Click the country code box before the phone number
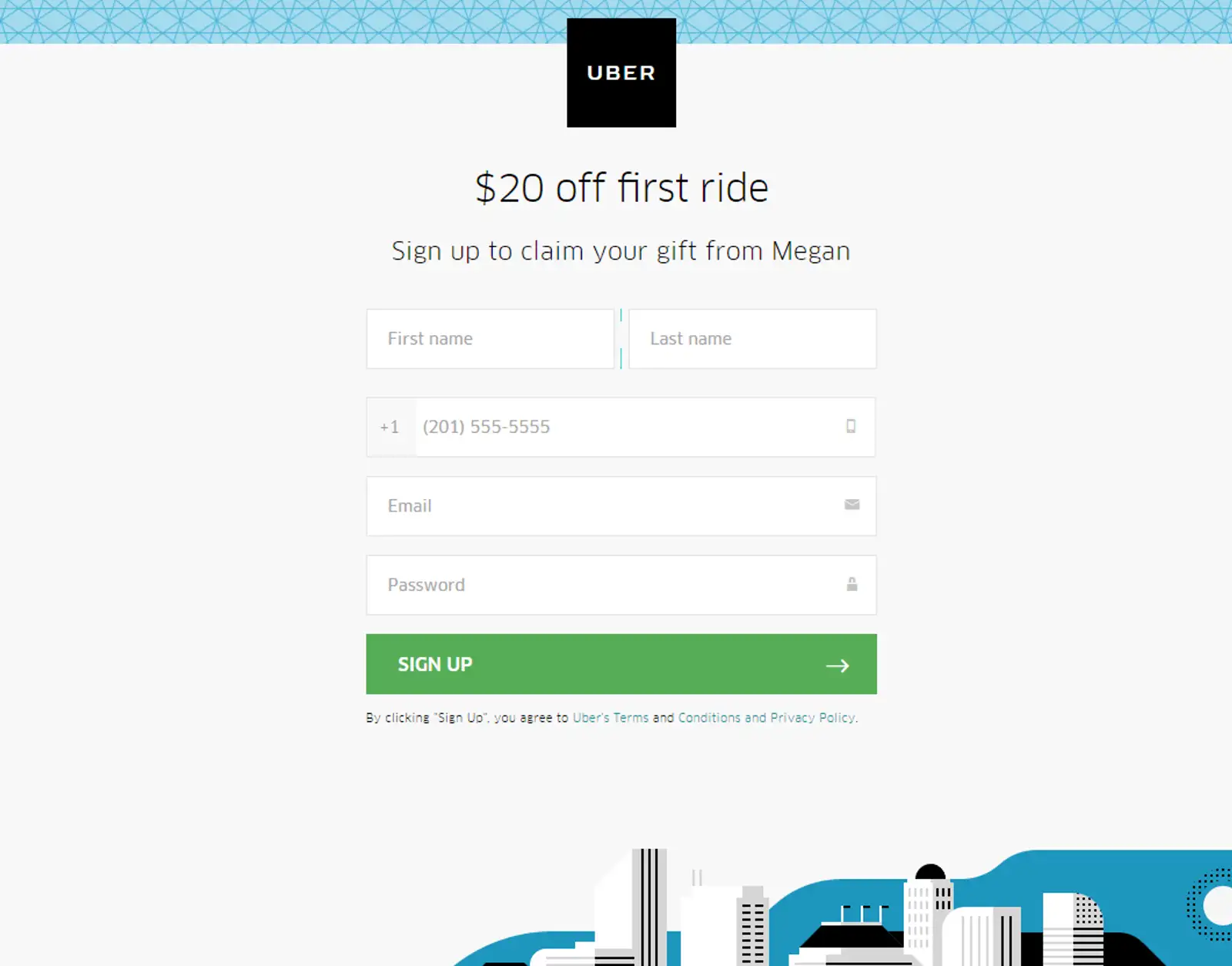The image size is (1232, 966). pyautogui.click(x=390, y=428)
